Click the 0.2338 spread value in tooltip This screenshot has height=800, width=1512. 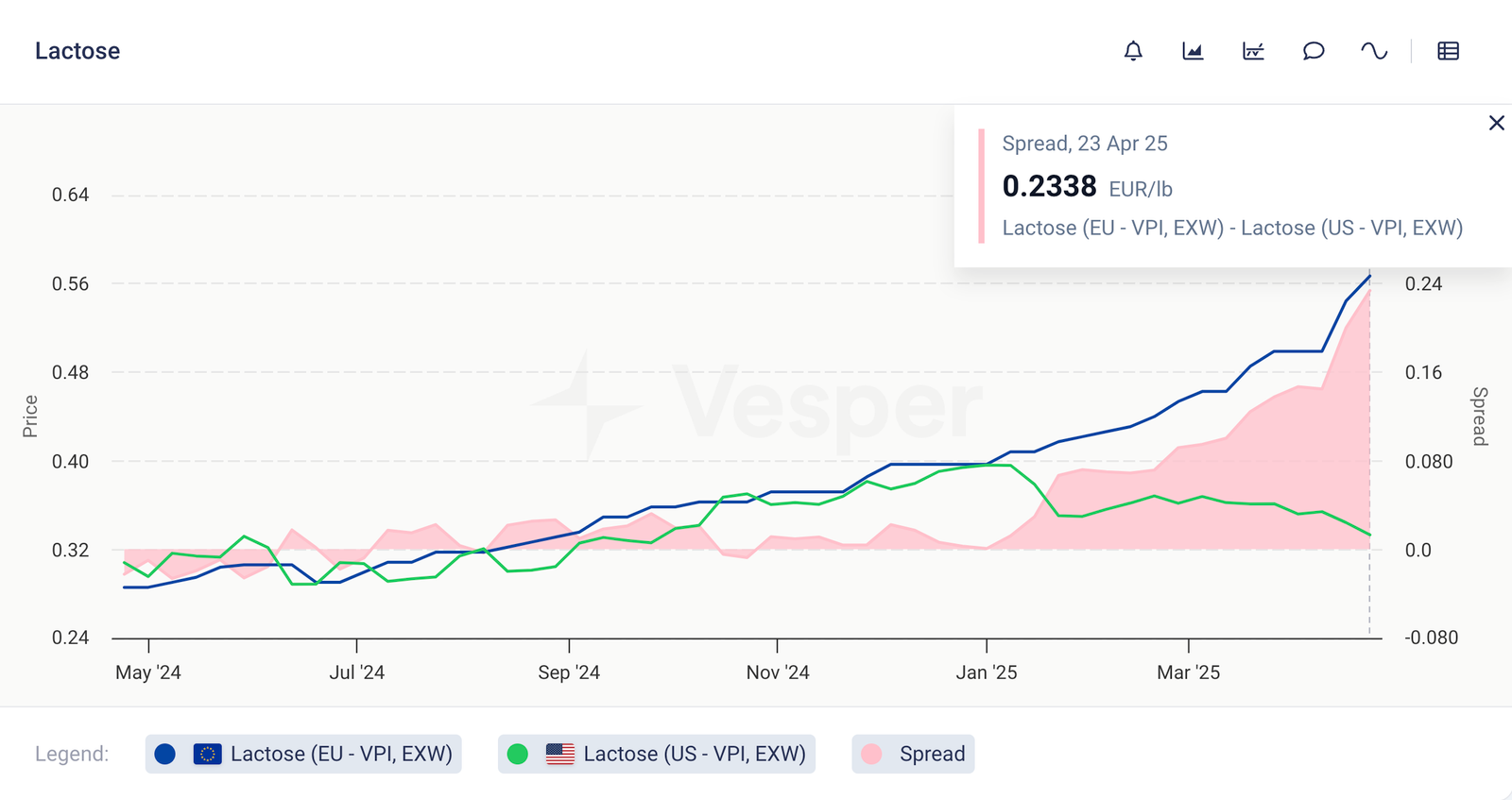[x=1049, y=187]
